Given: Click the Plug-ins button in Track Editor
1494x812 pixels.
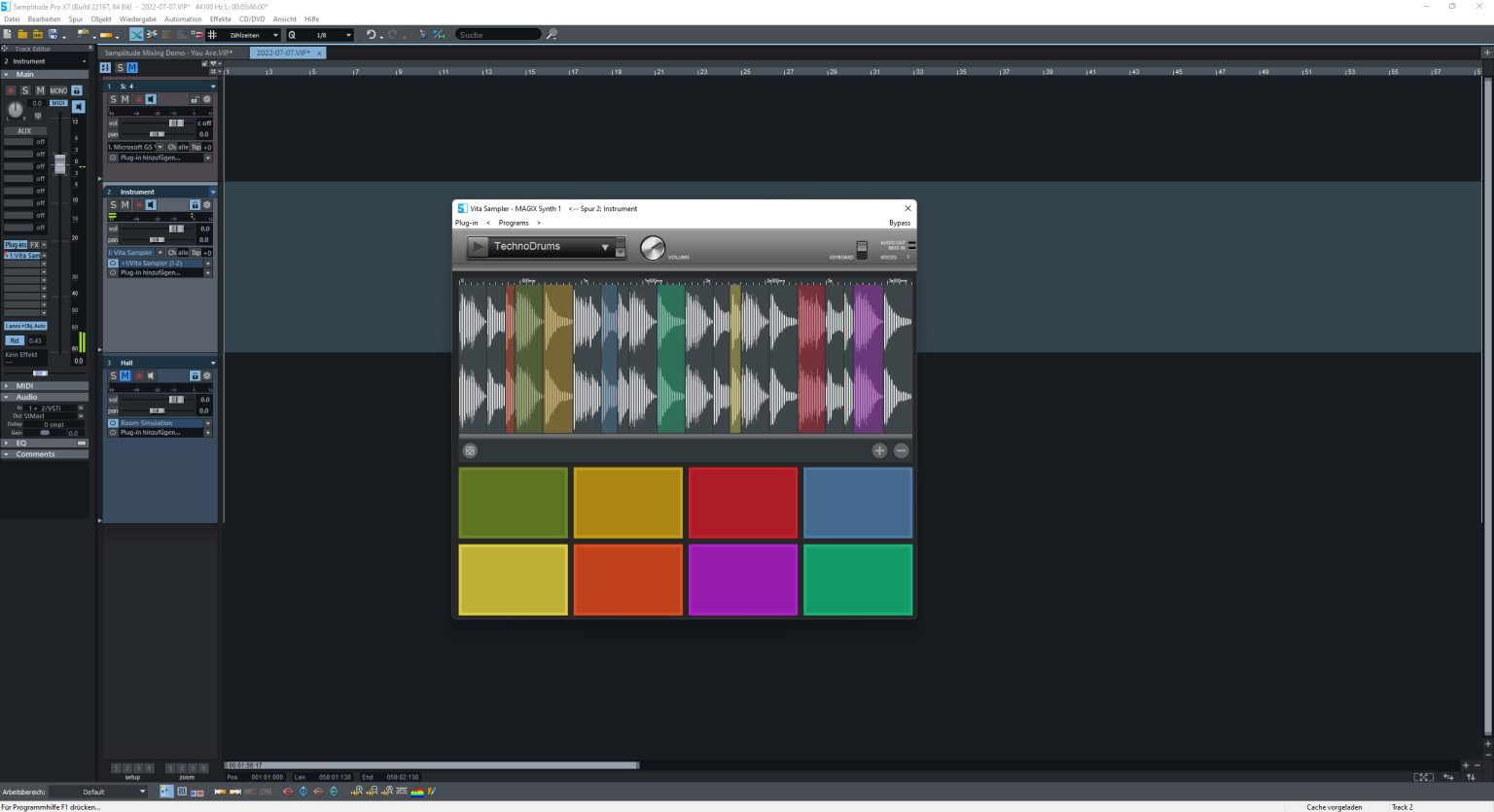Looking at the screenshot, I should click(16, 244).
